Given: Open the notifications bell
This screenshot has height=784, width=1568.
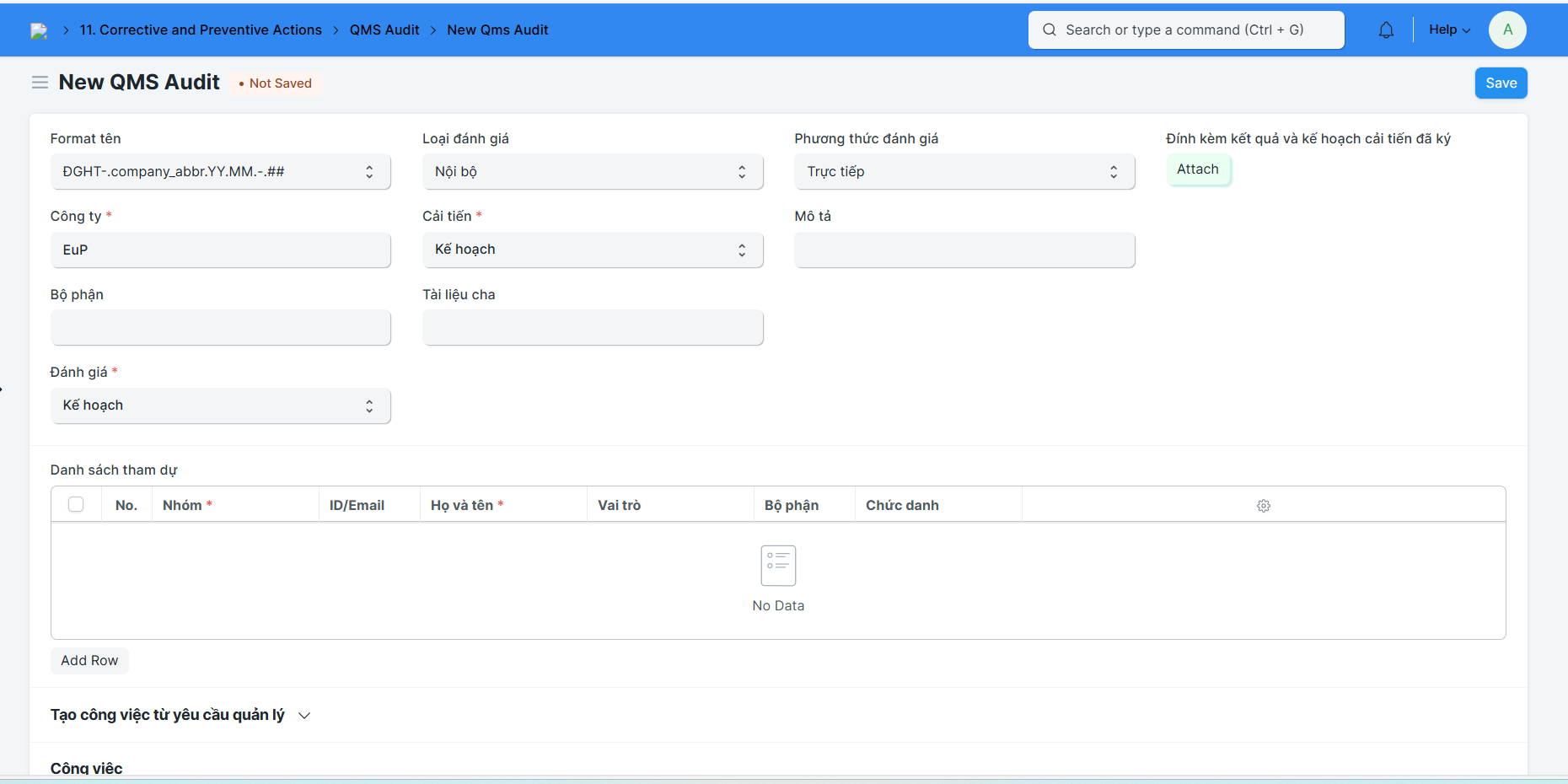Looking at the screenshot, I should [1386, 30].
